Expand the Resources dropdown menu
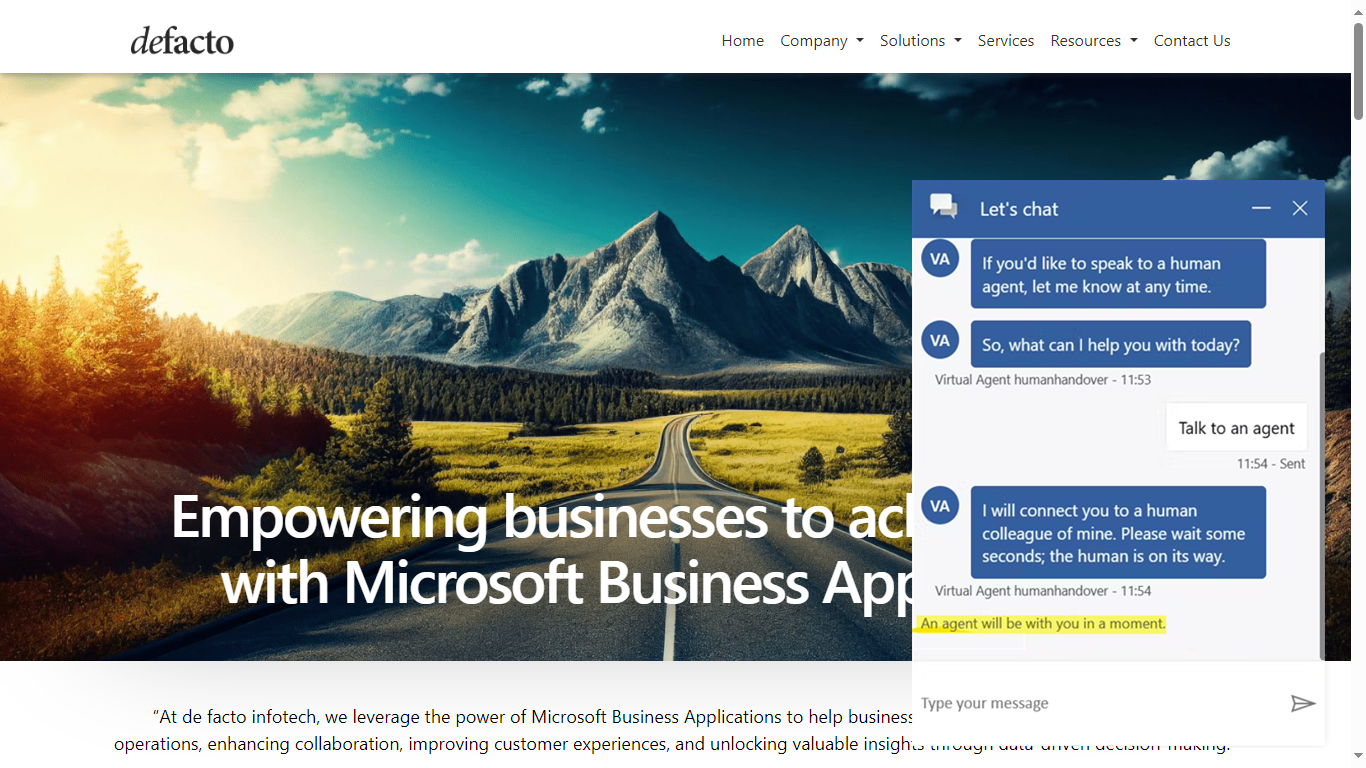Image resolution: width=1366 pixels, height=768 pixels. pos(1093,41)
